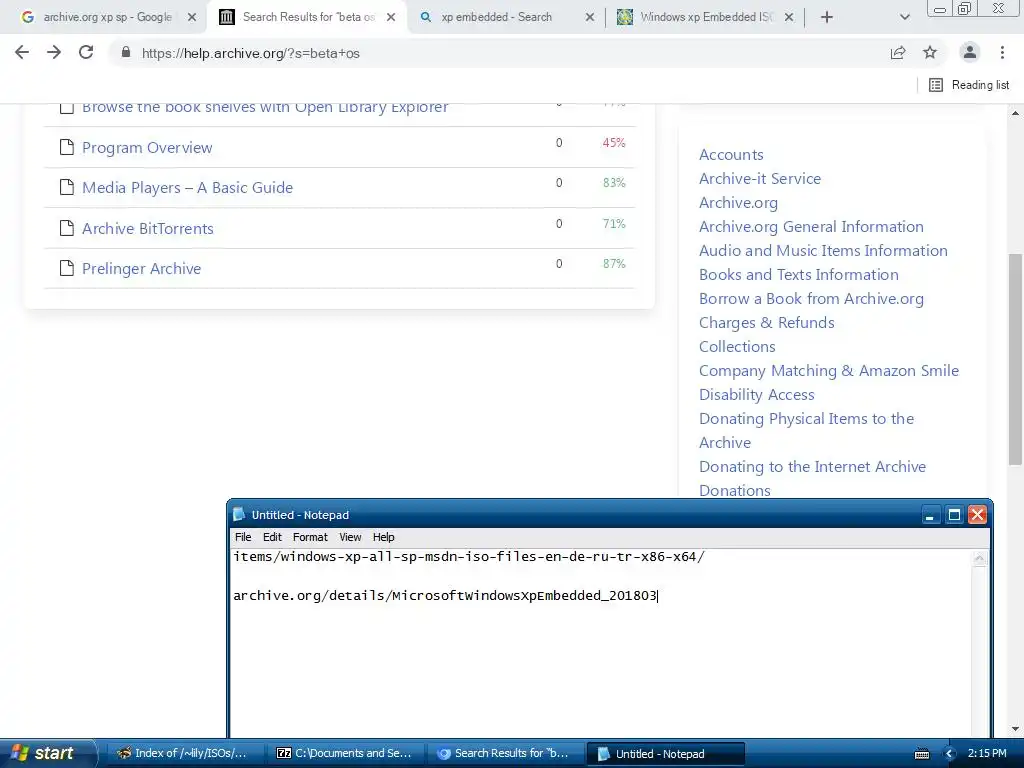Go back with browser back arrow
This screenshot has height=768, width=1024.
22,52
